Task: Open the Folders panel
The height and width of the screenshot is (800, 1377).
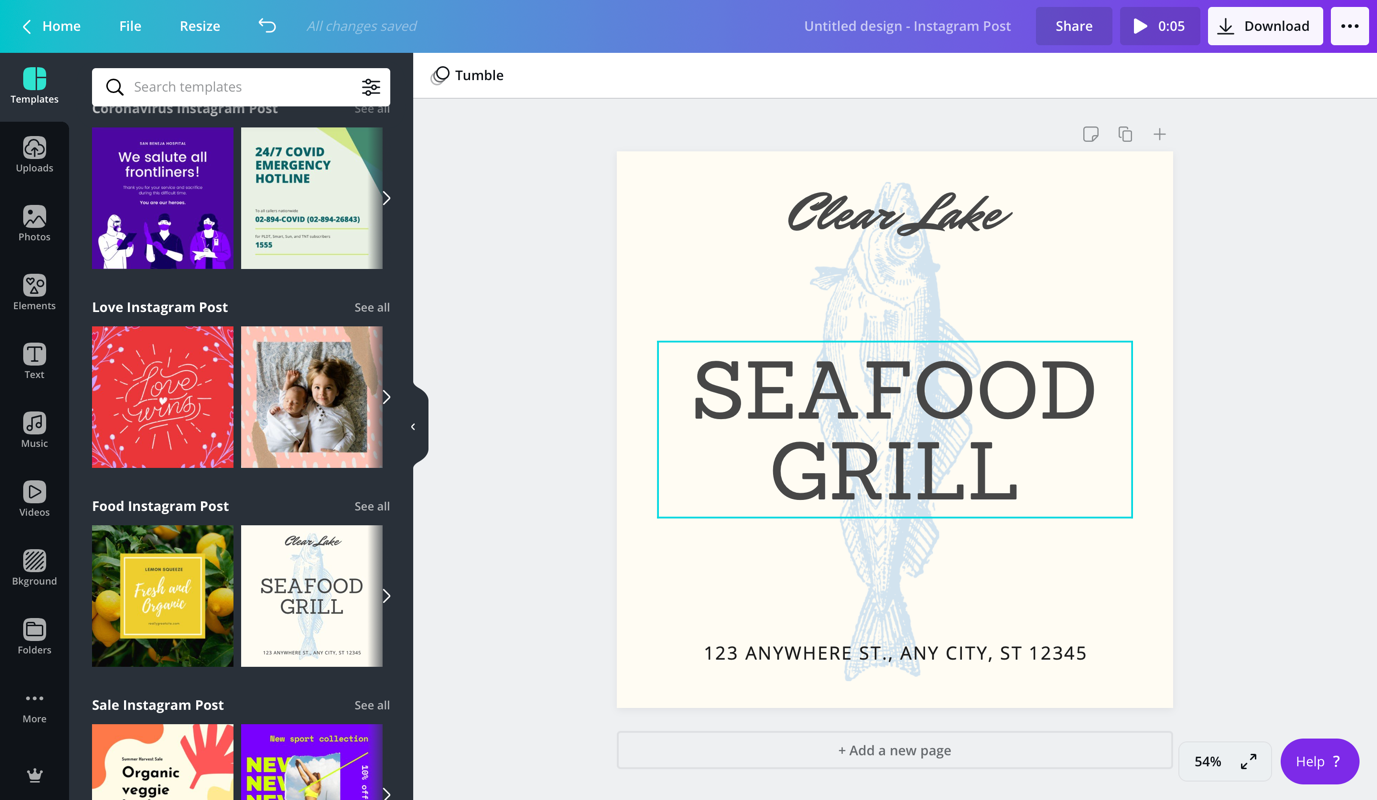Action: [34, 638]
